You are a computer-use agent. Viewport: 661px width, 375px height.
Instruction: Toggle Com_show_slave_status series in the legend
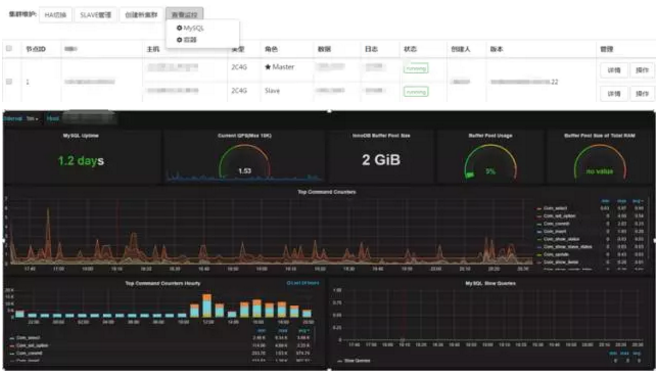point(567,246)
